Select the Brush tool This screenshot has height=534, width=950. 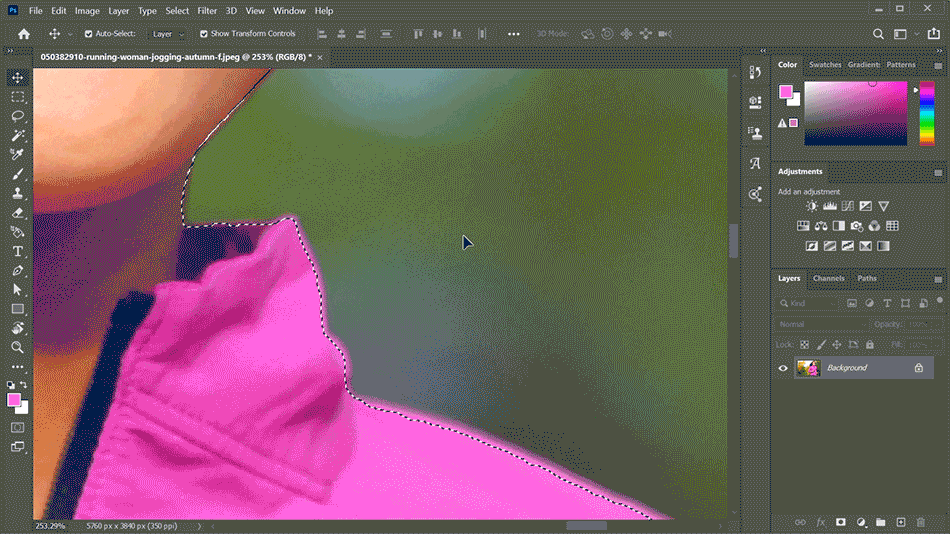pos(18,174)
